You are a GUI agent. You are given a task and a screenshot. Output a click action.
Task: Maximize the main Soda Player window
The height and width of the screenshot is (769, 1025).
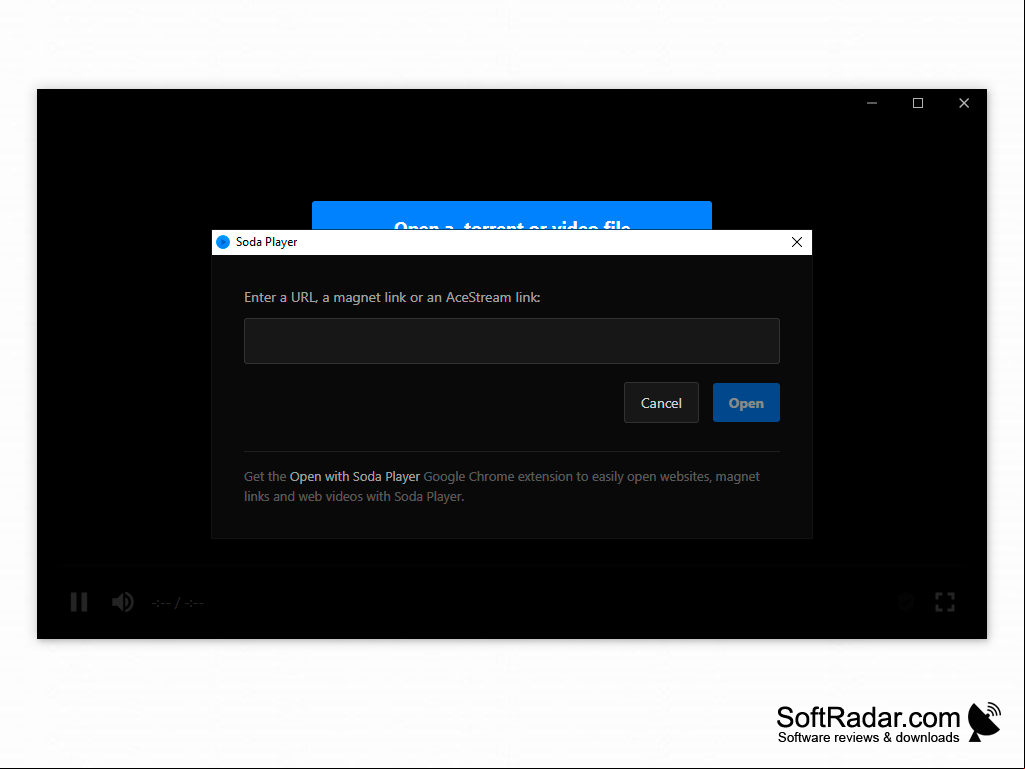[x=918, y=103]
